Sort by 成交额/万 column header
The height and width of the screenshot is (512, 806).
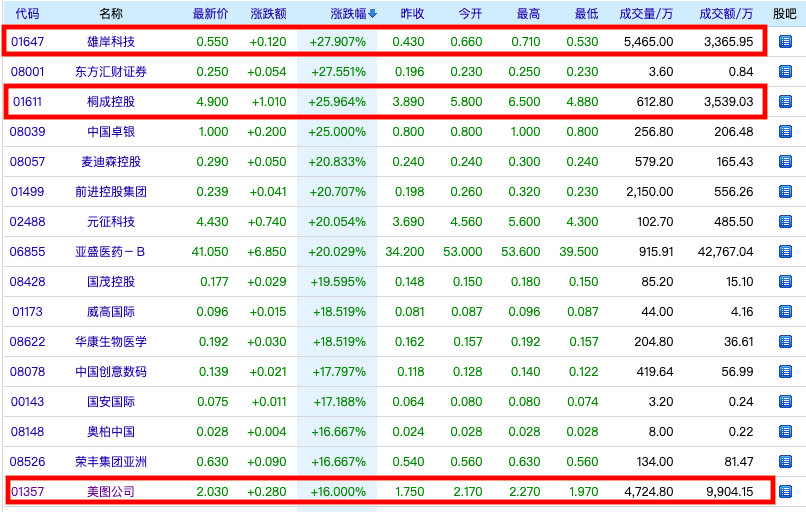(726, 14)
